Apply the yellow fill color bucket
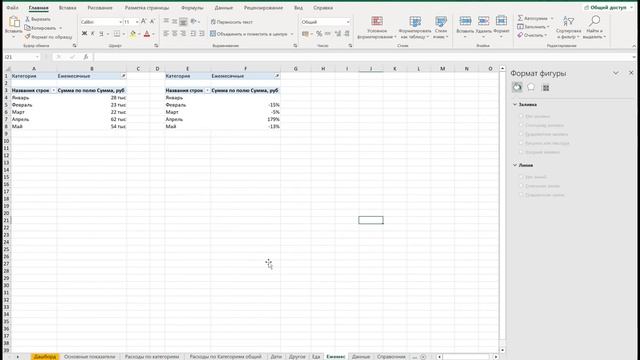Viewport: 640px width, 360px height. 133,34
